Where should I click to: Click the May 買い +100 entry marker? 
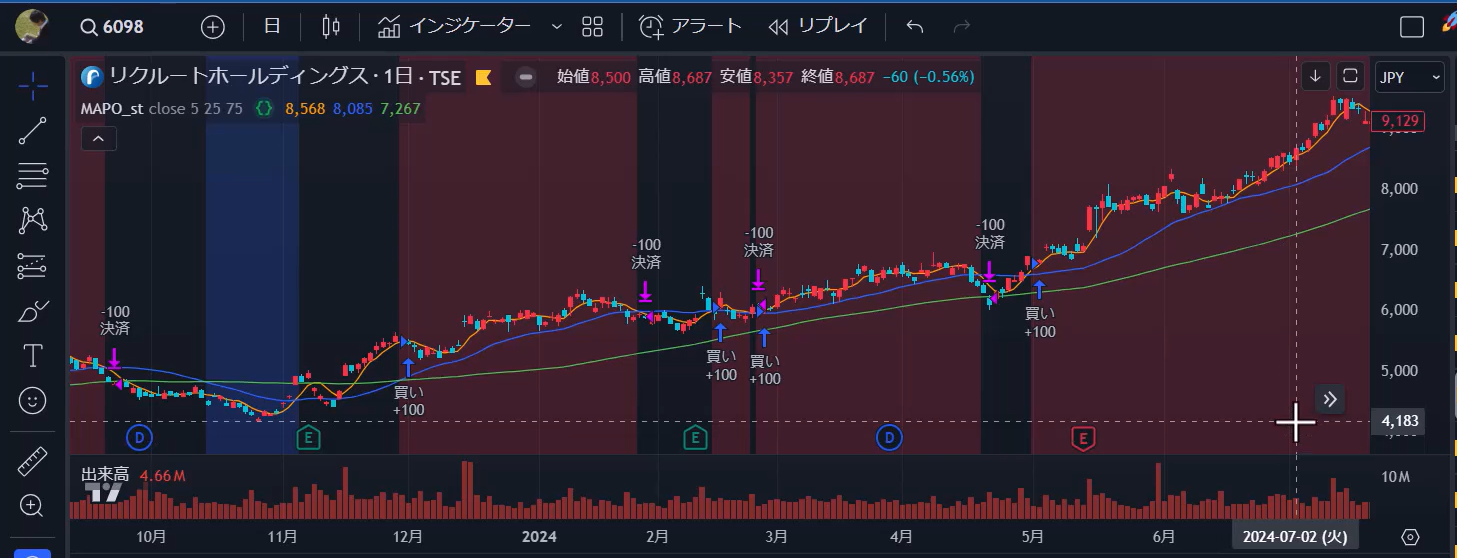1040,310
